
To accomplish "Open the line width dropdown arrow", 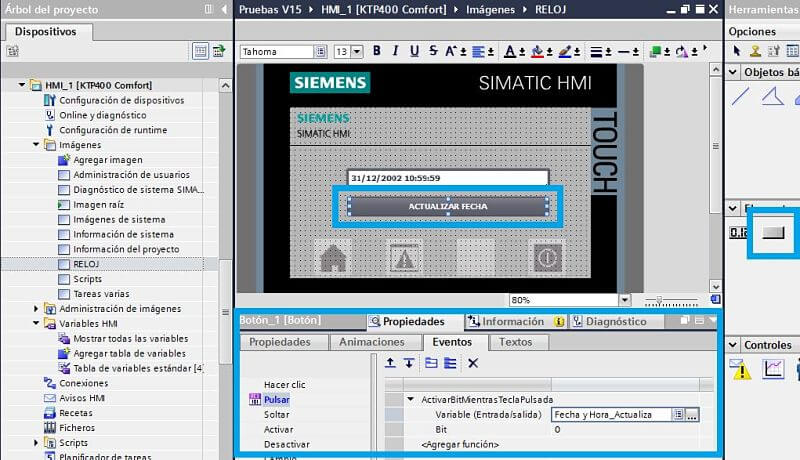I will pyautogui.click(x=608, y=52).
